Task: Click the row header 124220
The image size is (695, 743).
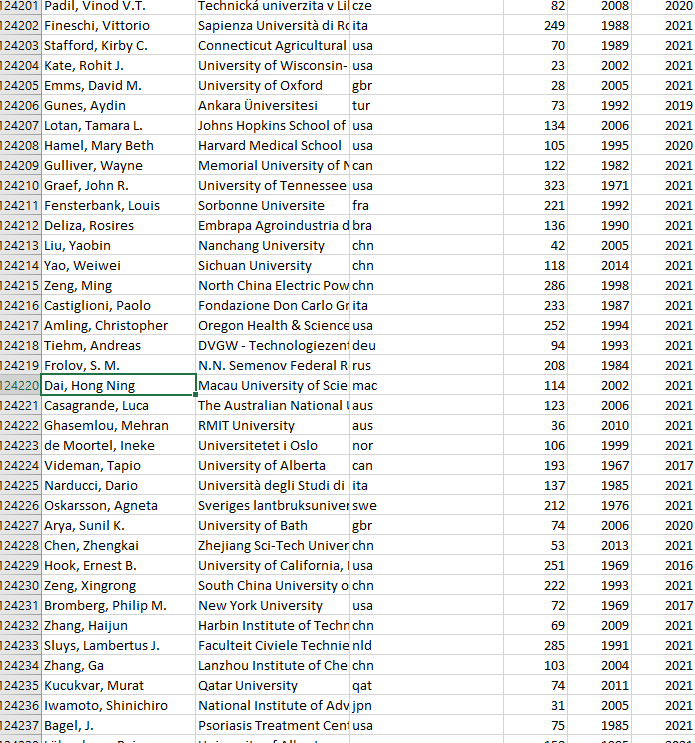Action: click(20, 385)
